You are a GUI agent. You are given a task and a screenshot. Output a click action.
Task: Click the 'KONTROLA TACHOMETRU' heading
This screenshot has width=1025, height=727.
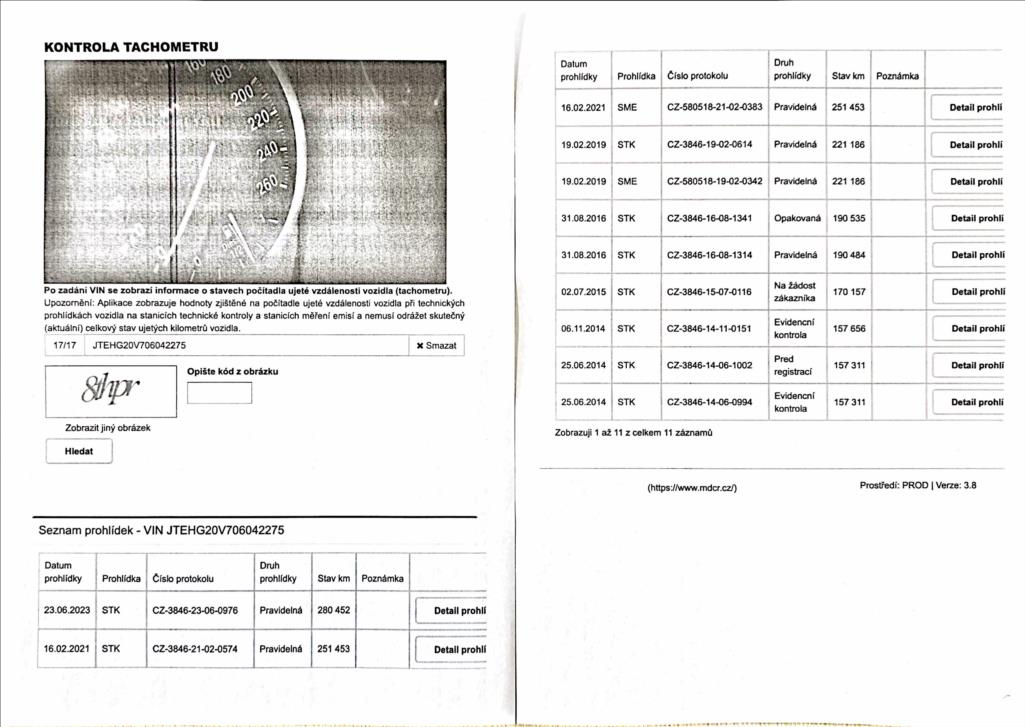131,47
